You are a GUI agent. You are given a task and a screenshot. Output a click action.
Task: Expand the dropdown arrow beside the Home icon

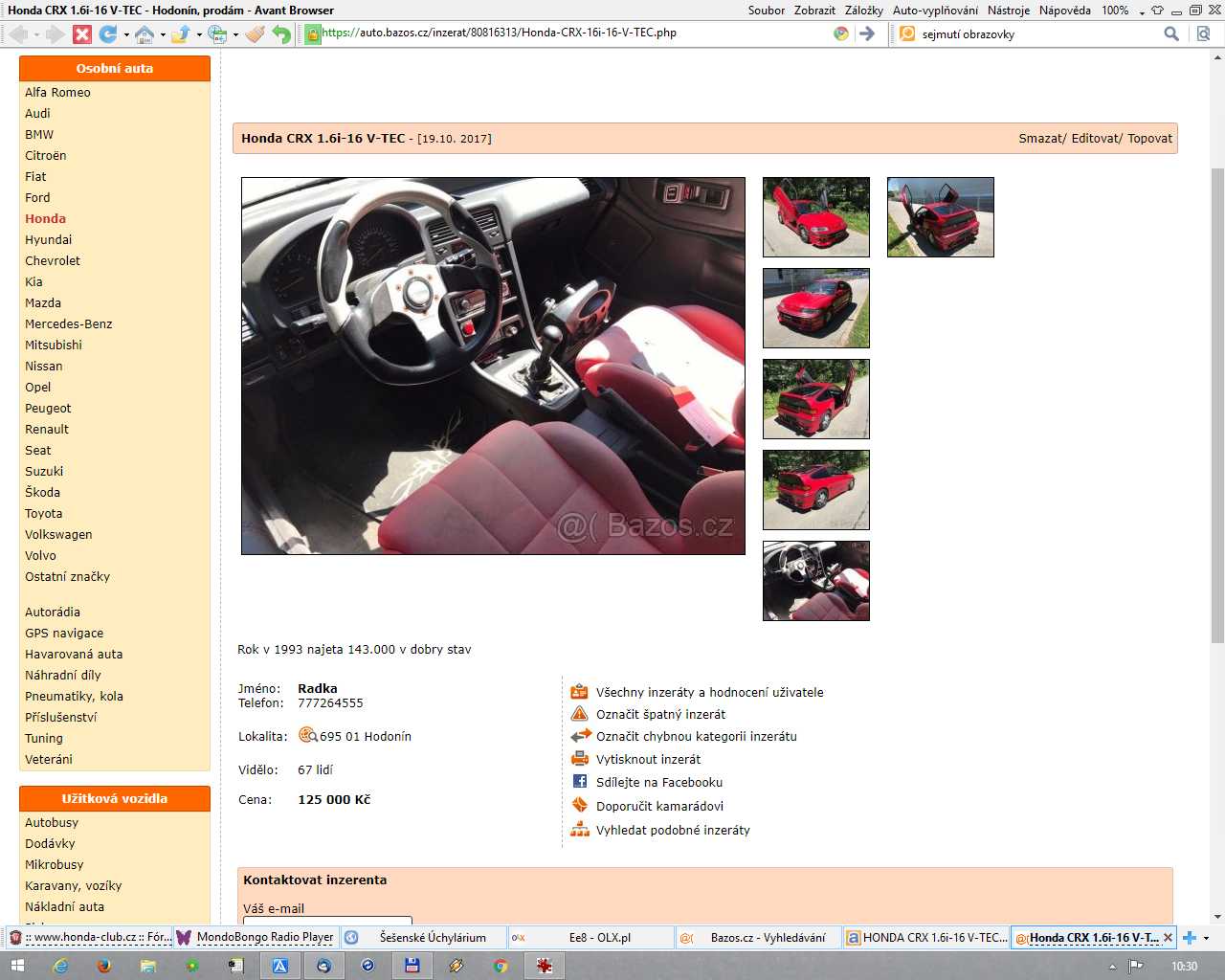163,35
